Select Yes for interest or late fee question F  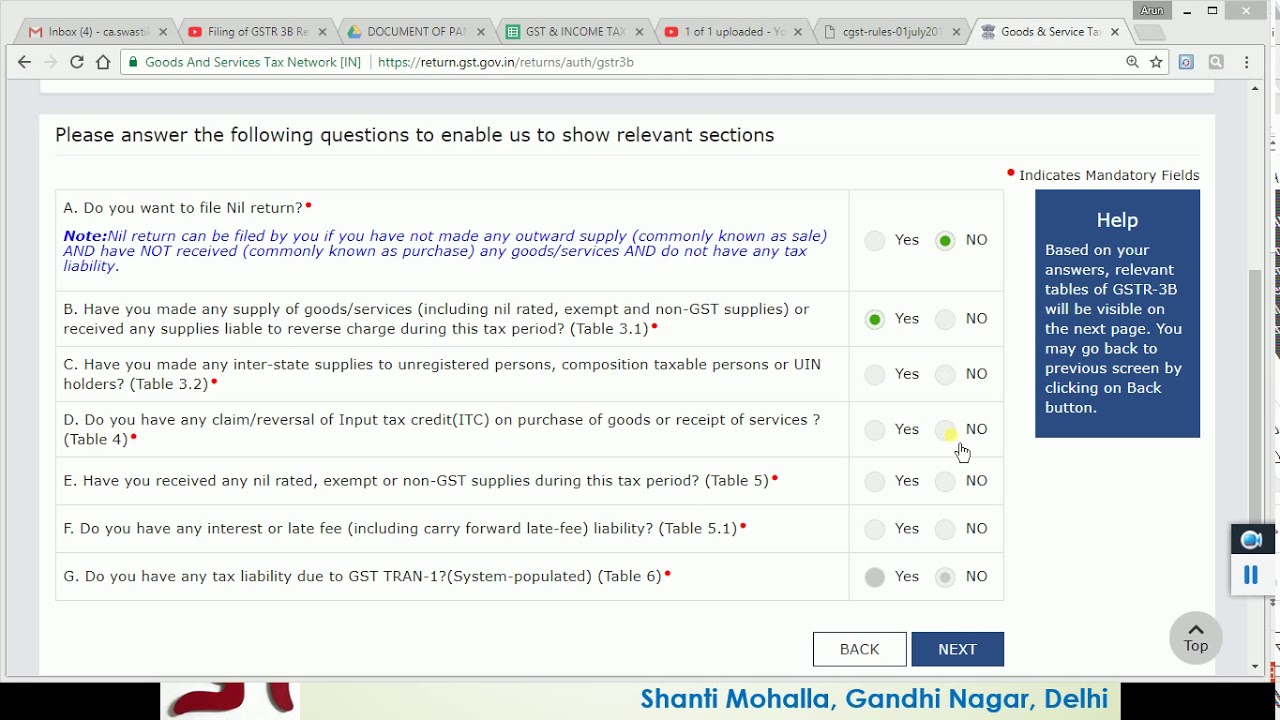pyautogui.click(x=875, y=529)
